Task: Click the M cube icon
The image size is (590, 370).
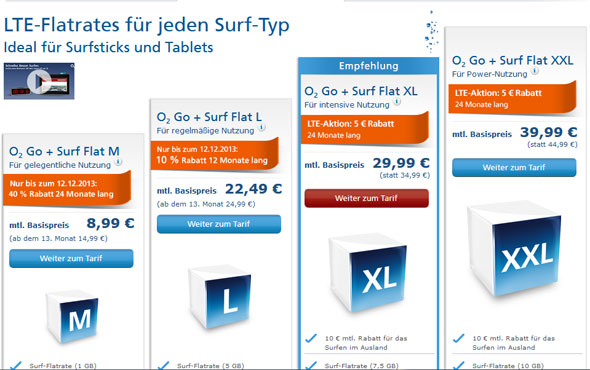Action: pos(72,317)
